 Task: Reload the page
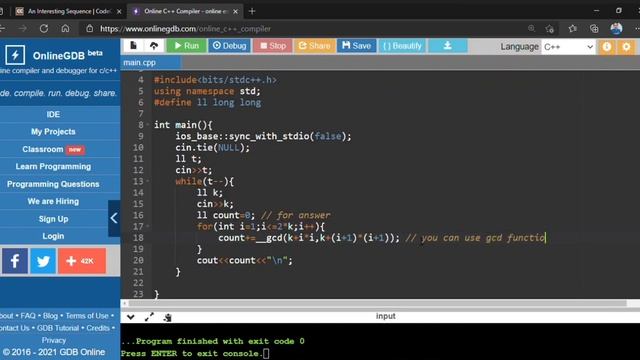(x=44, y=29)
